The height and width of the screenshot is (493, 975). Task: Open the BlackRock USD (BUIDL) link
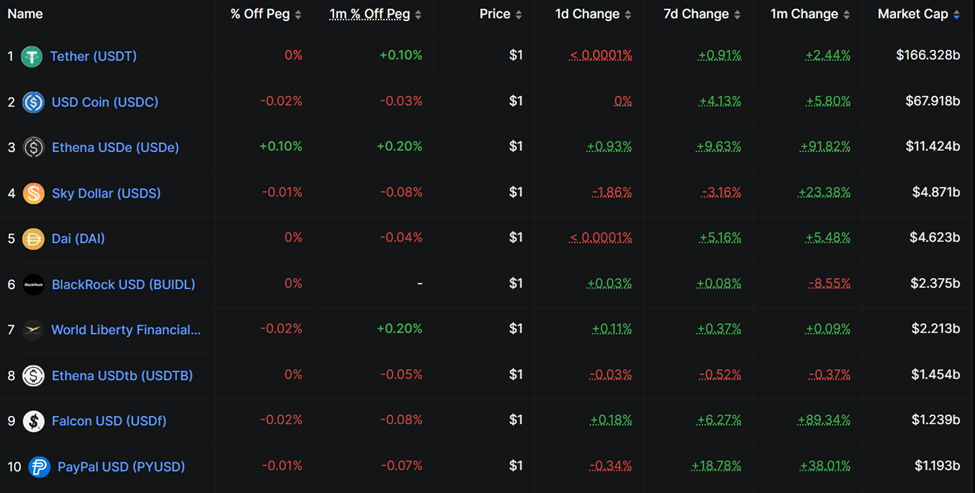(x=123, y=285)
